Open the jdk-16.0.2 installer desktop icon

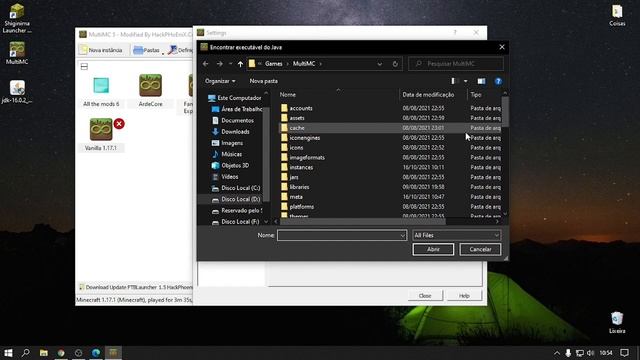[17, 91]
